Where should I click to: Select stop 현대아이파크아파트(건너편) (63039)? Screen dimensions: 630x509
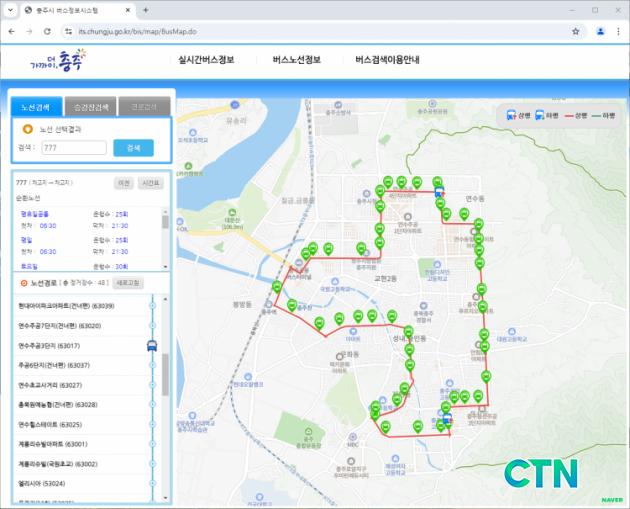(x=66, y=306)
